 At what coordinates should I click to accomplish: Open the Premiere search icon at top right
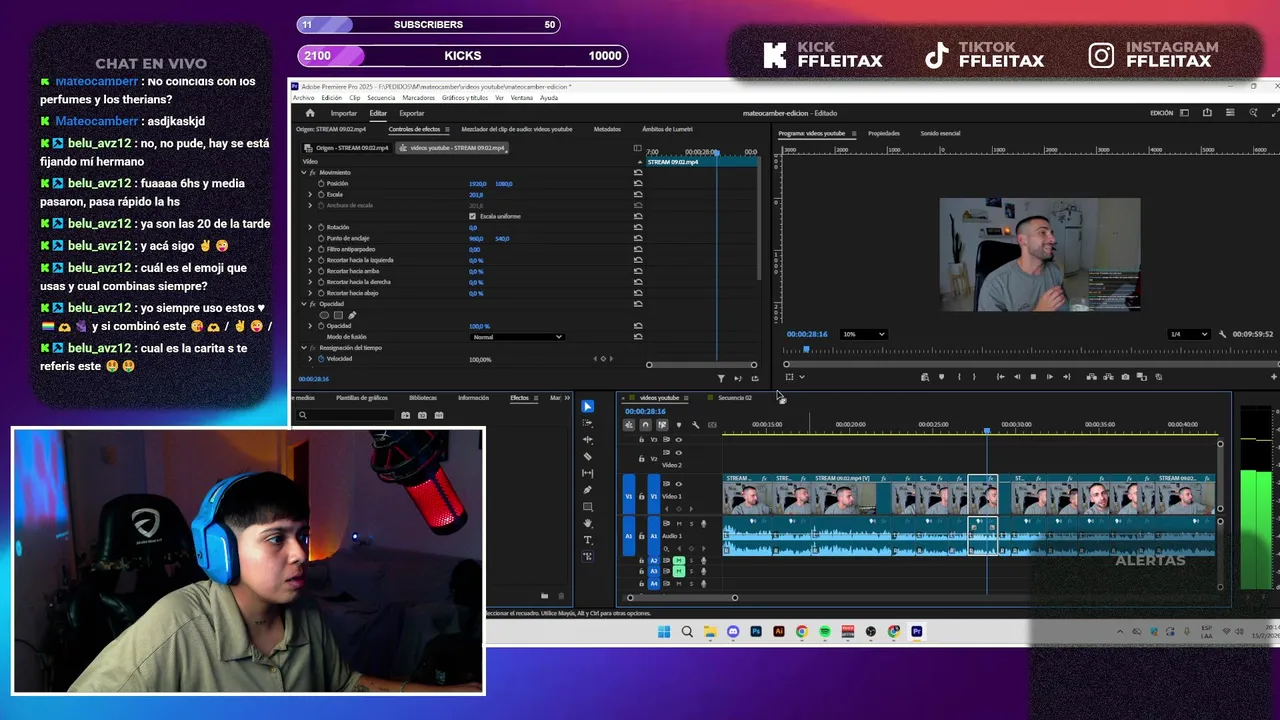click(1253, 113)
